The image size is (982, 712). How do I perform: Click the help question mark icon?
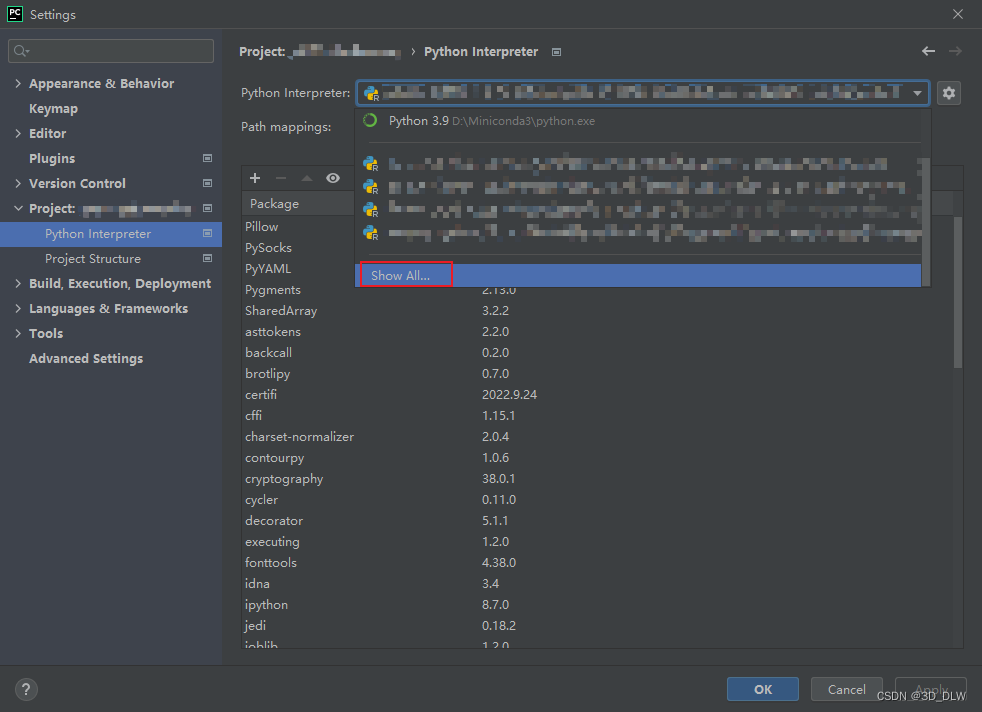click(x=26, y=689)
